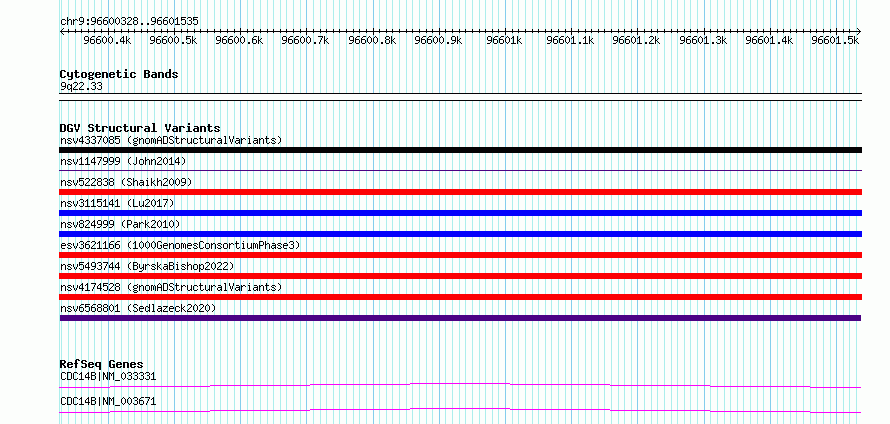Click ruler tick label 96600.5k
Viewport: 890px width, 424px height.
click(x=173, y=40)
